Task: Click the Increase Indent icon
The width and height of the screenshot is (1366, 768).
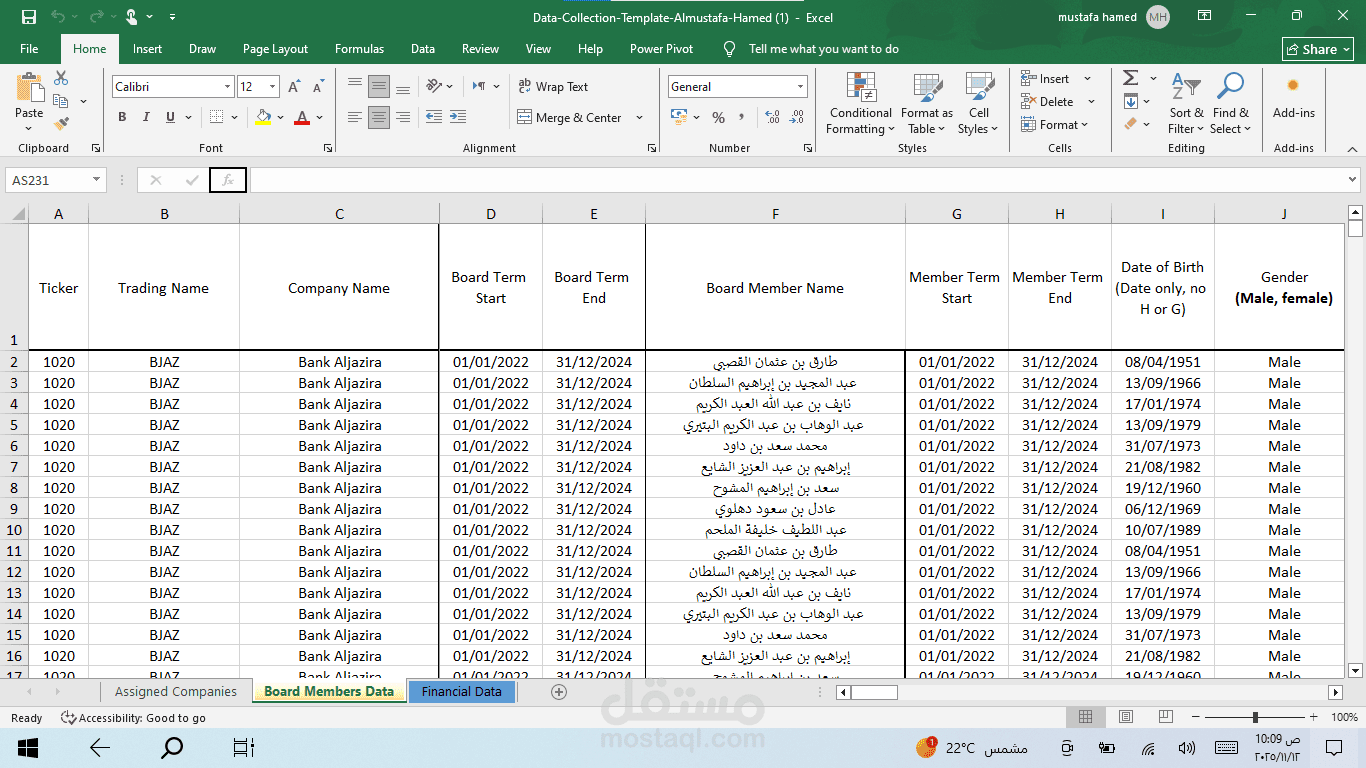Action: point(459,117)
